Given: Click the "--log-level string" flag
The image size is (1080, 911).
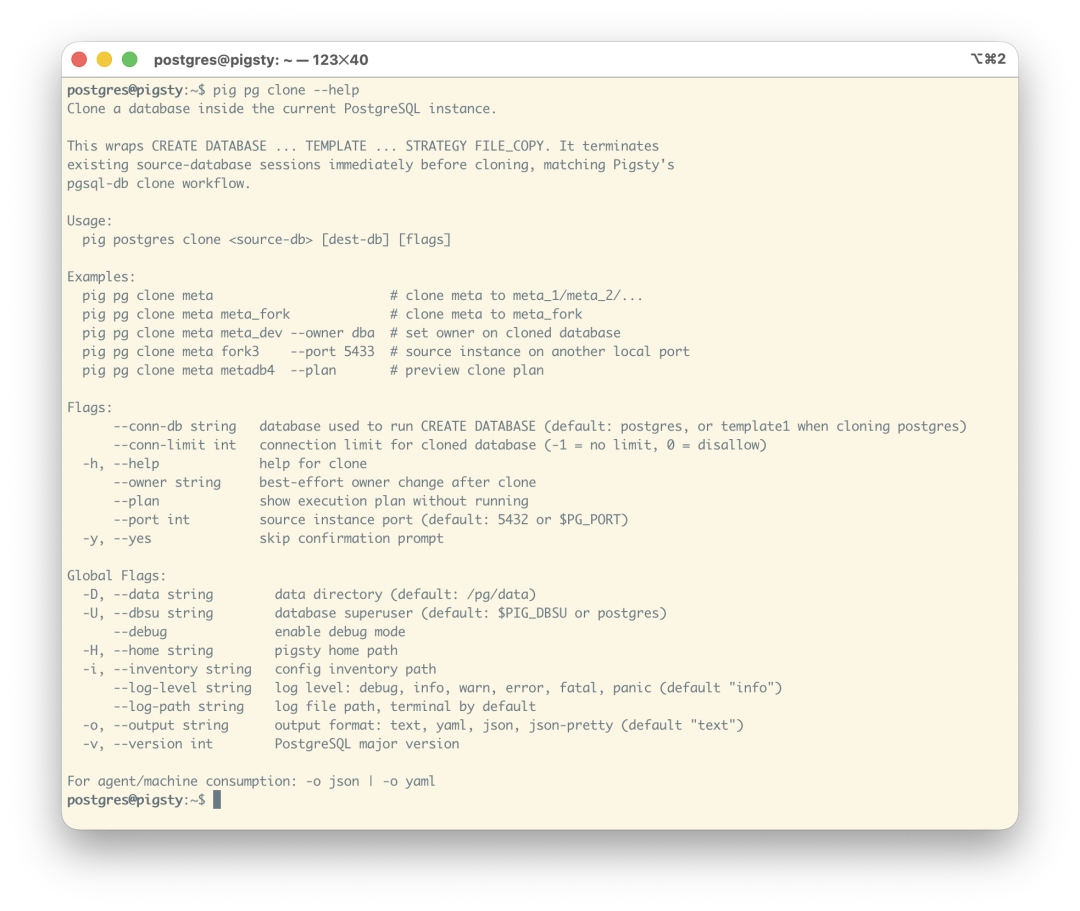Looking at the screenshot, I should (183, 687).
